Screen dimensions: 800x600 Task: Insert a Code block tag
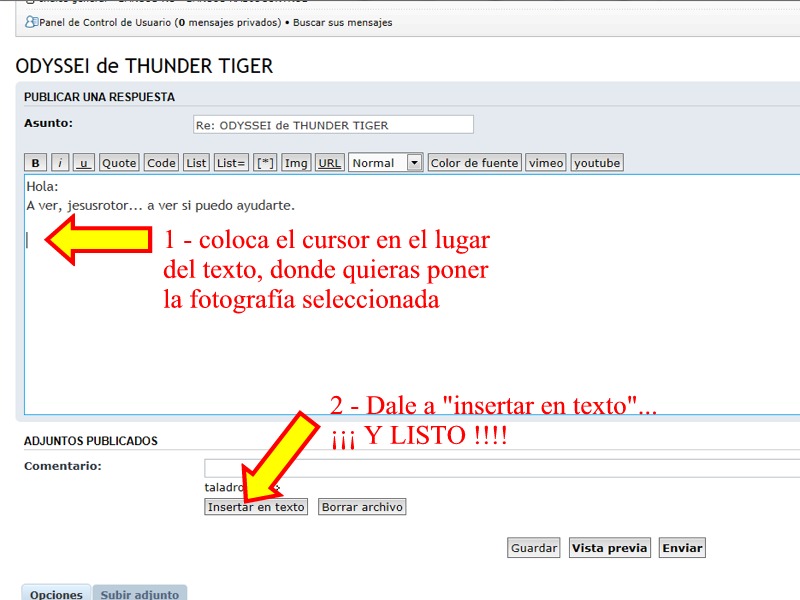161,163
